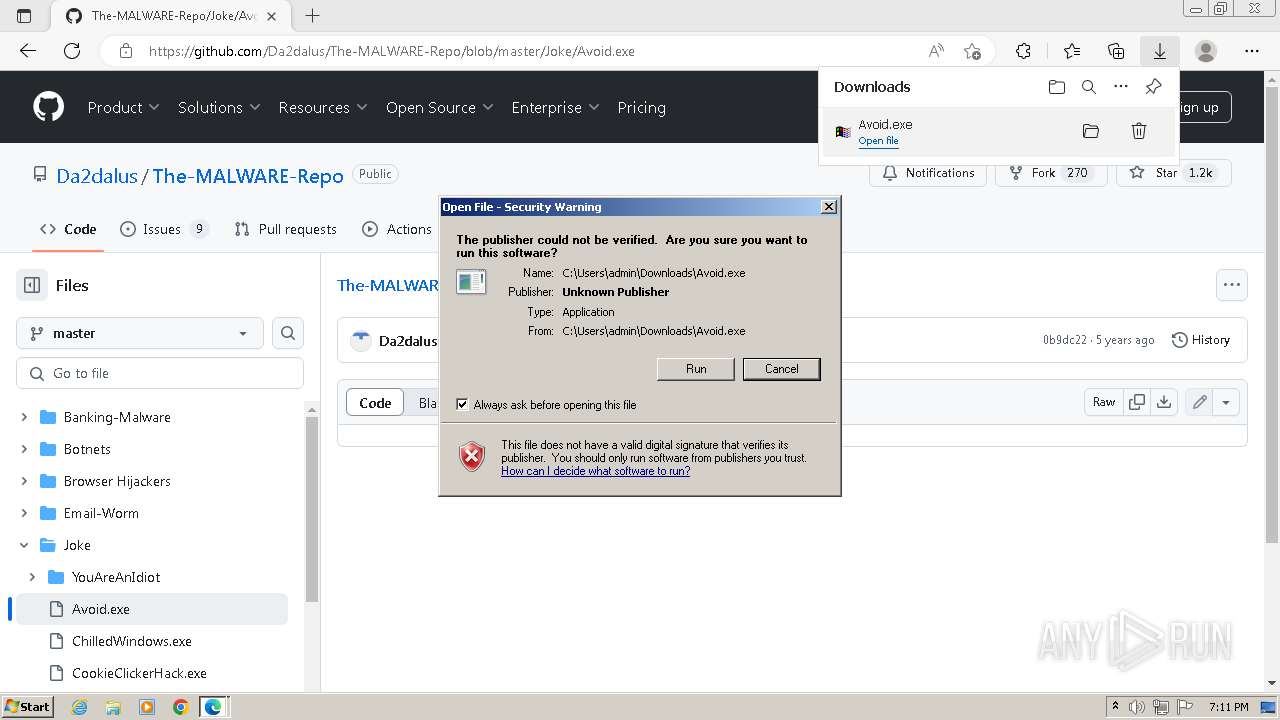Viewport: 1280px width, 720px height.
Task: Select the Code view tab
Action: coord(375,402)
